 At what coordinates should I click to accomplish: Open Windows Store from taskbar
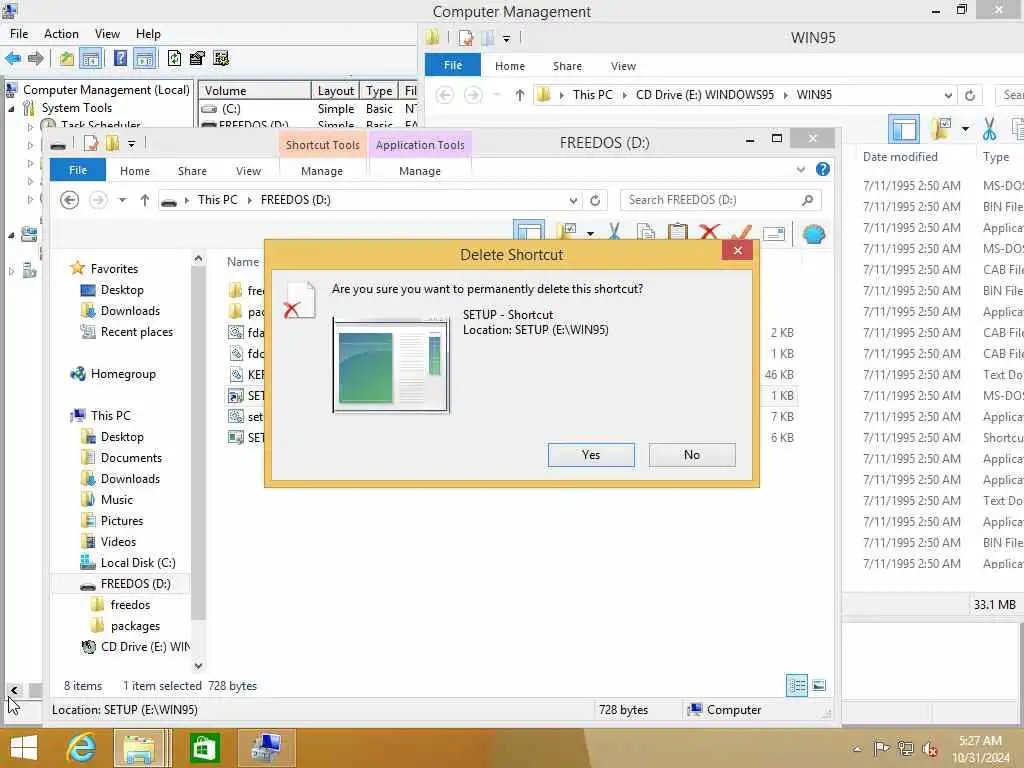204,748
